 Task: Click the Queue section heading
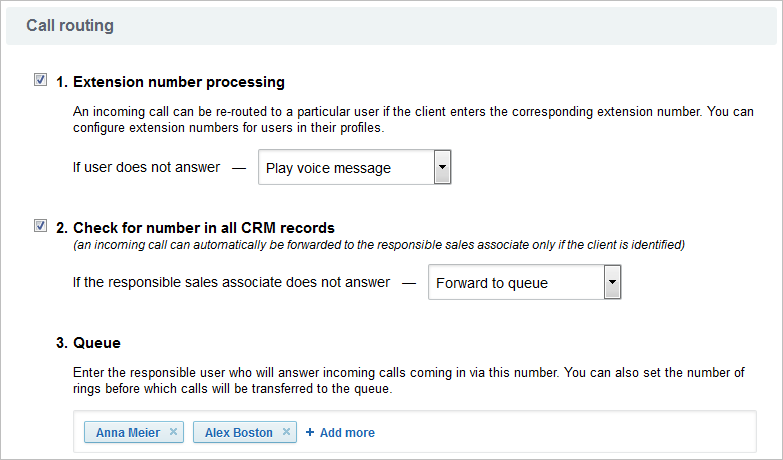[97, 342]
